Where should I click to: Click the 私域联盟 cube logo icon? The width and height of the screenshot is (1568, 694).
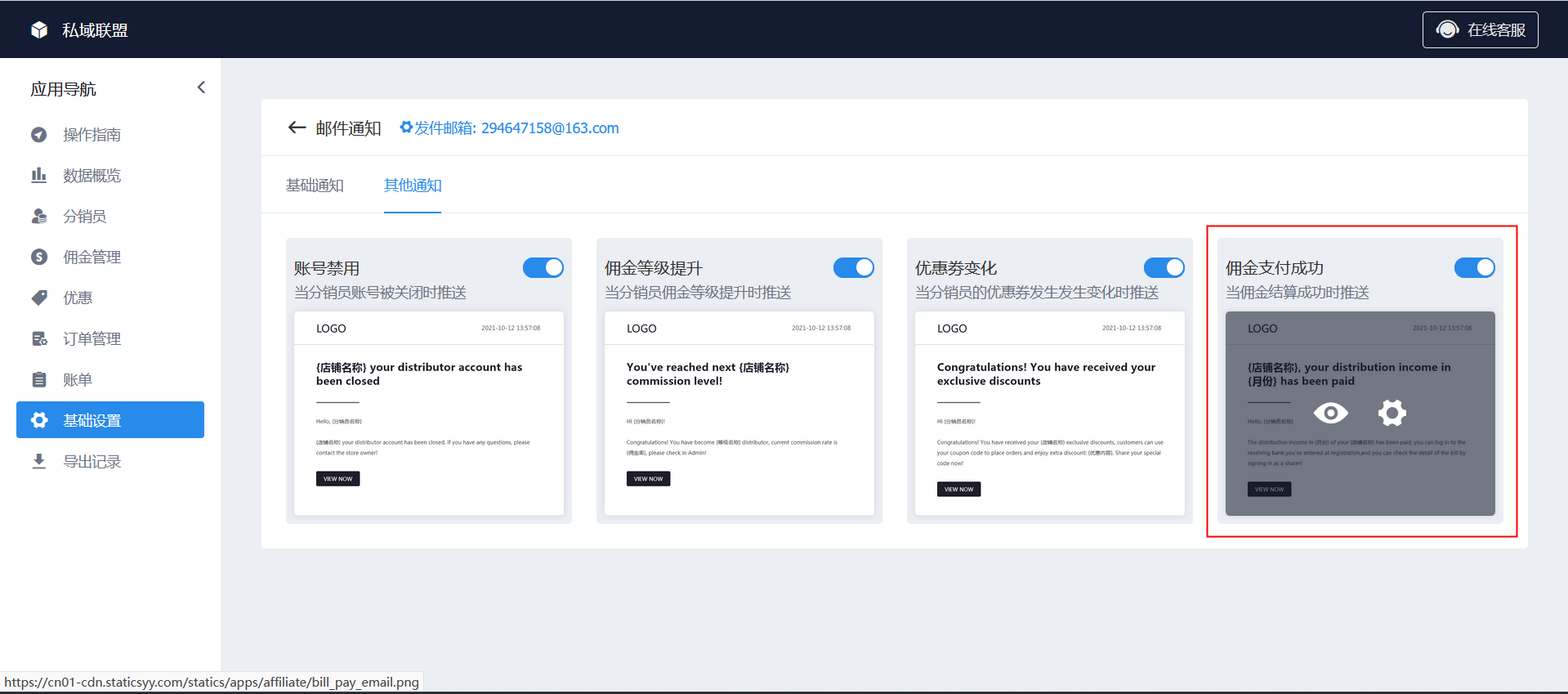click(x=39, y=30)
